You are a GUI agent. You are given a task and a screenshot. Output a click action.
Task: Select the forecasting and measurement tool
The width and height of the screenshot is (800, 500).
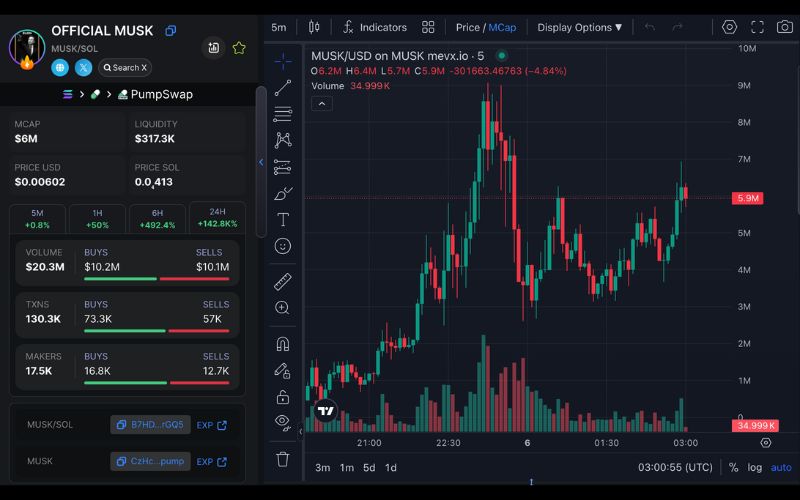pos(283,167)
